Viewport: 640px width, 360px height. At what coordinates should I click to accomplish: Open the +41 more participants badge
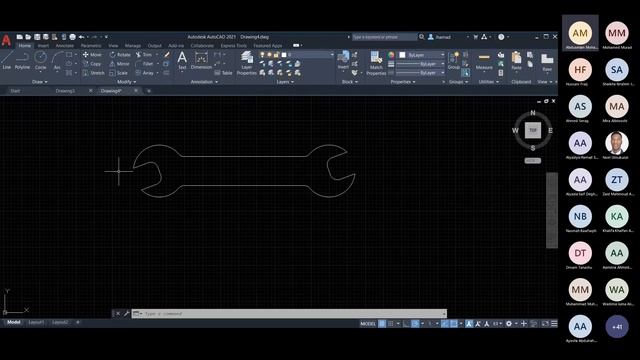pyautogui.click(x=617, y=327)
